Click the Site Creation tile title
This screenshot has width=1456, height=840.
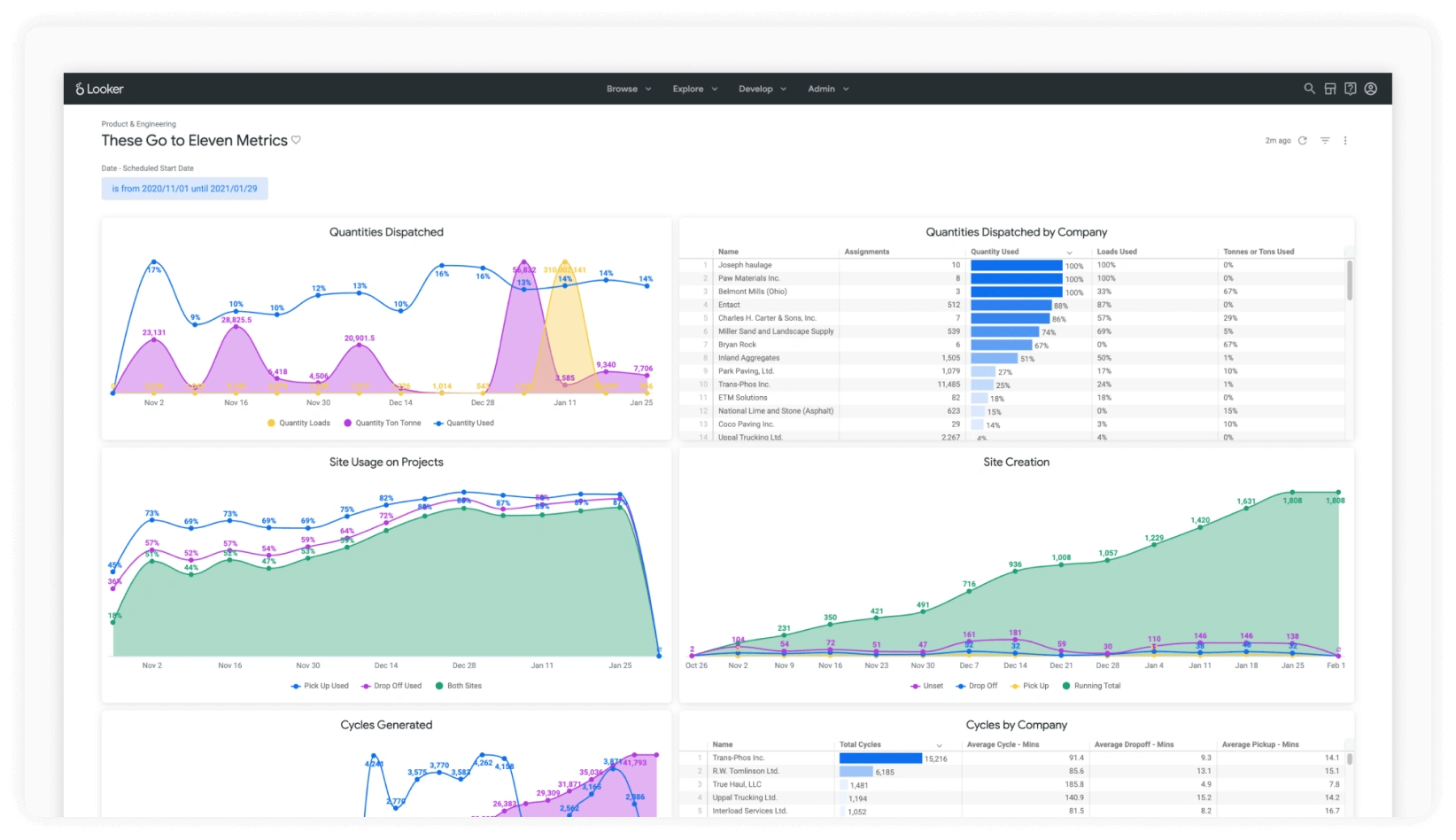click(1016, 463)
